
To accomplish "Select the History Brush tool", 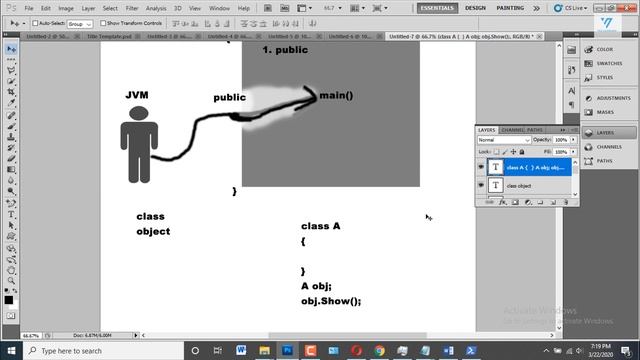I will click(11, 148).
